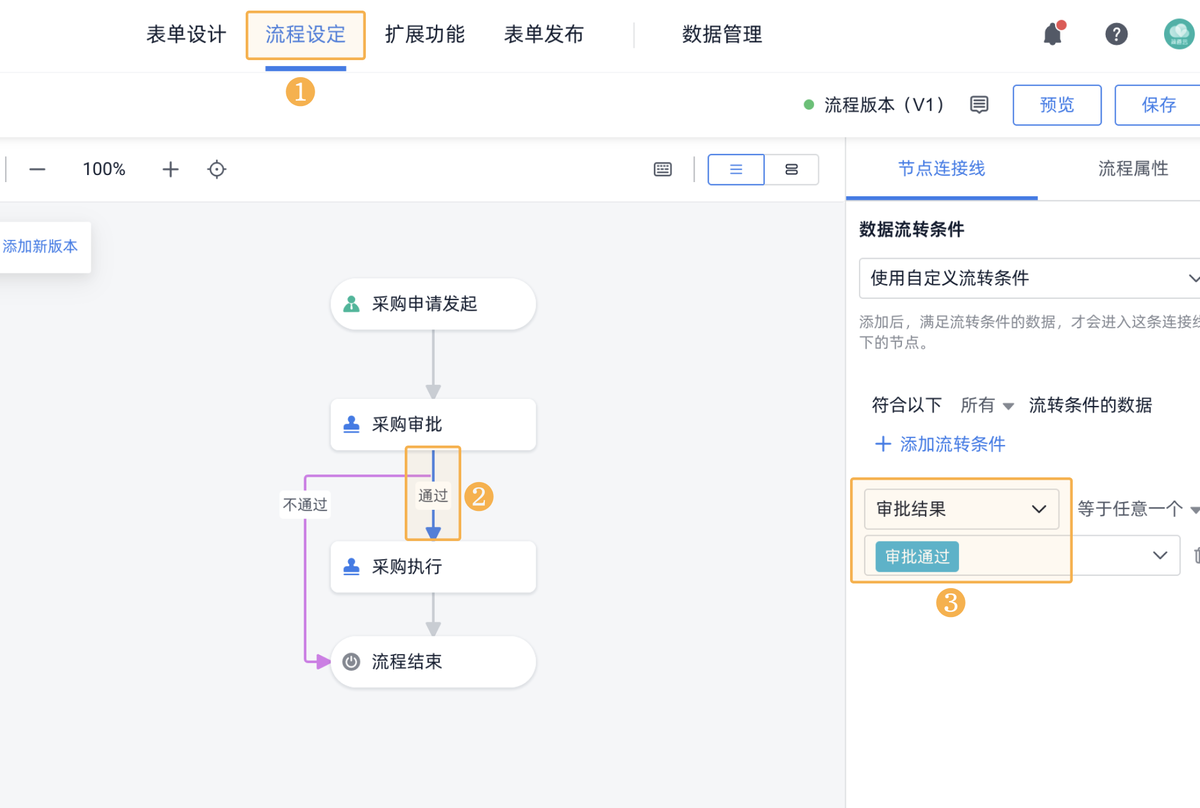Open the help question mark icon
The width and height of the screenshot is (1200, 808).
pos(1116,35)
